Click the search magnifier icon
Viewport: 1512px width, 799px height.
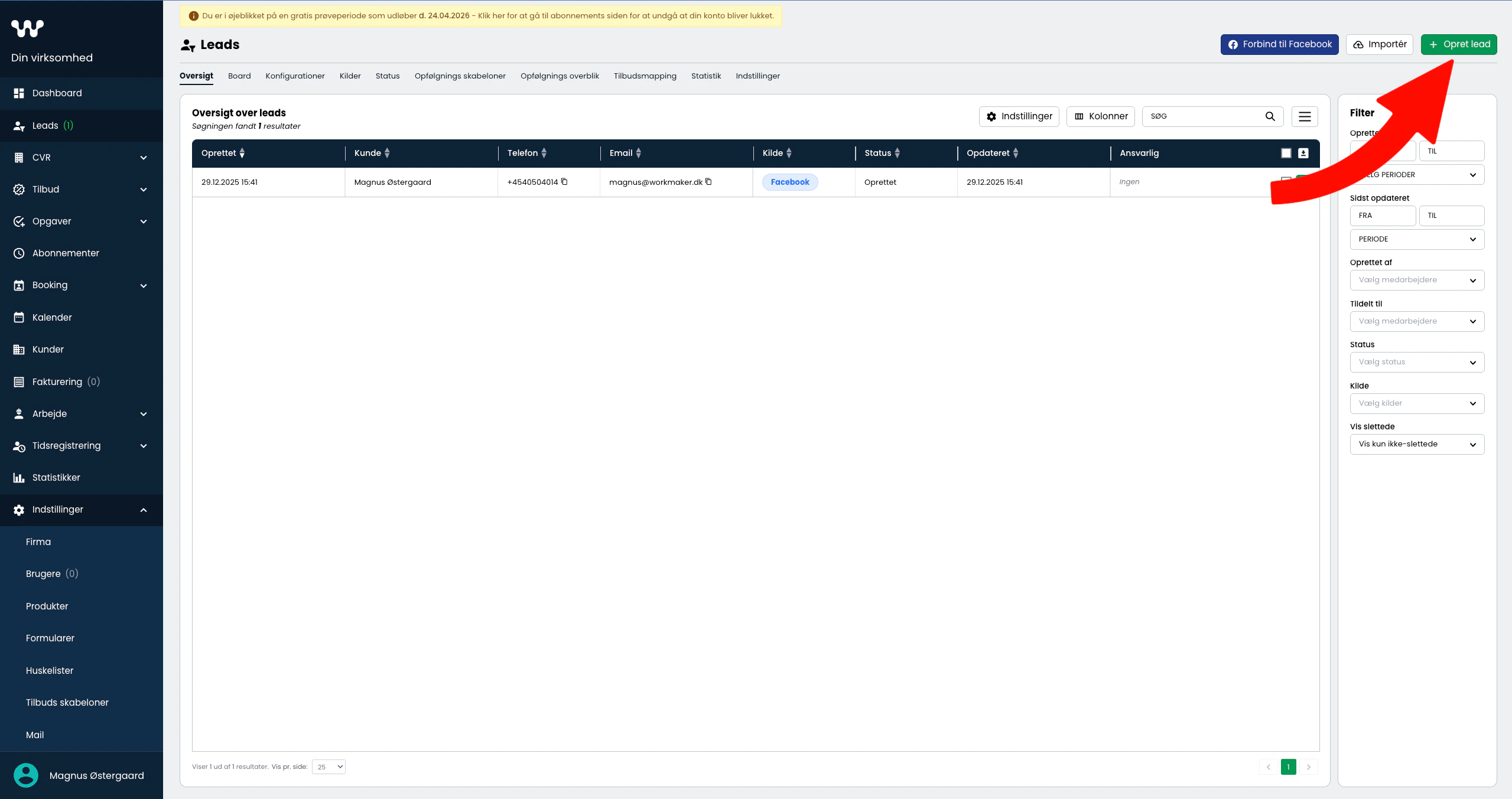[x=1270, y=116]
